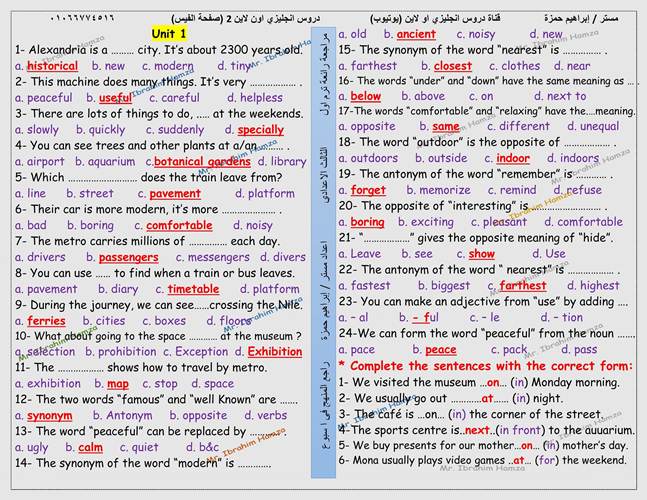Select the red answer "historical"
Image resolution: width=647 pixels, height=500 pixels.
tap(52, 66)
